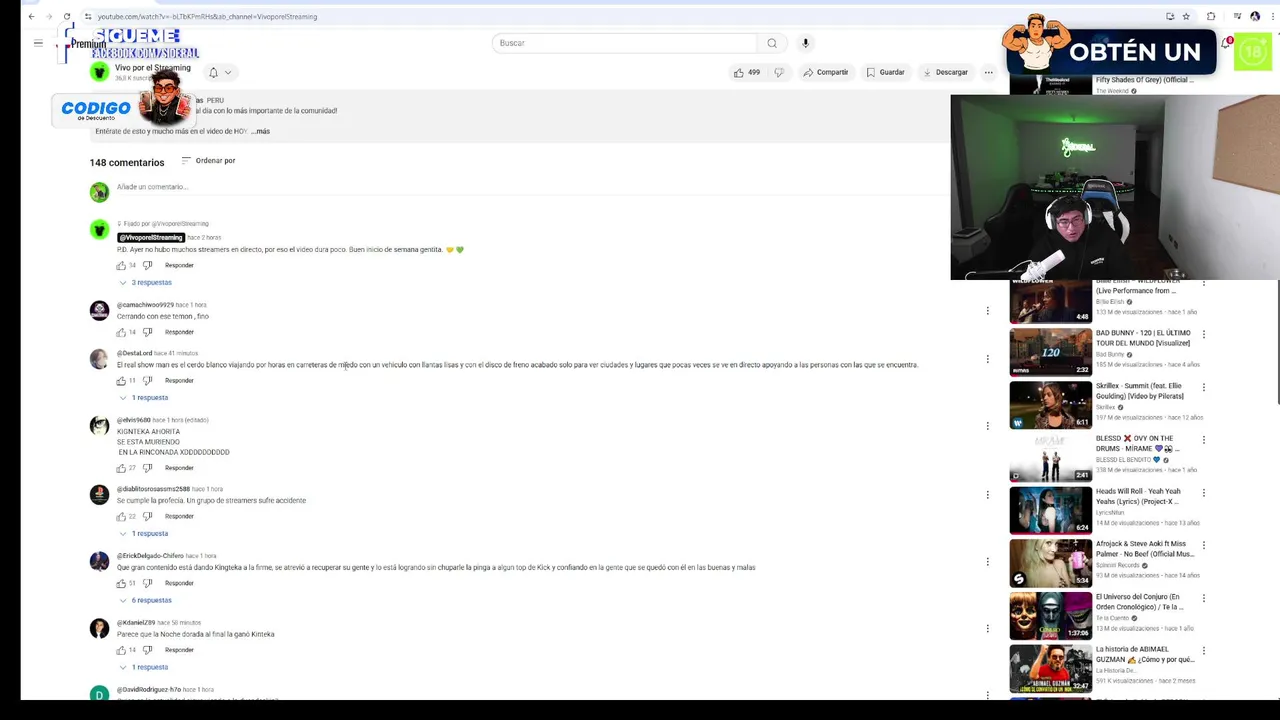Reply to elvis9680 with Responder

179,468
